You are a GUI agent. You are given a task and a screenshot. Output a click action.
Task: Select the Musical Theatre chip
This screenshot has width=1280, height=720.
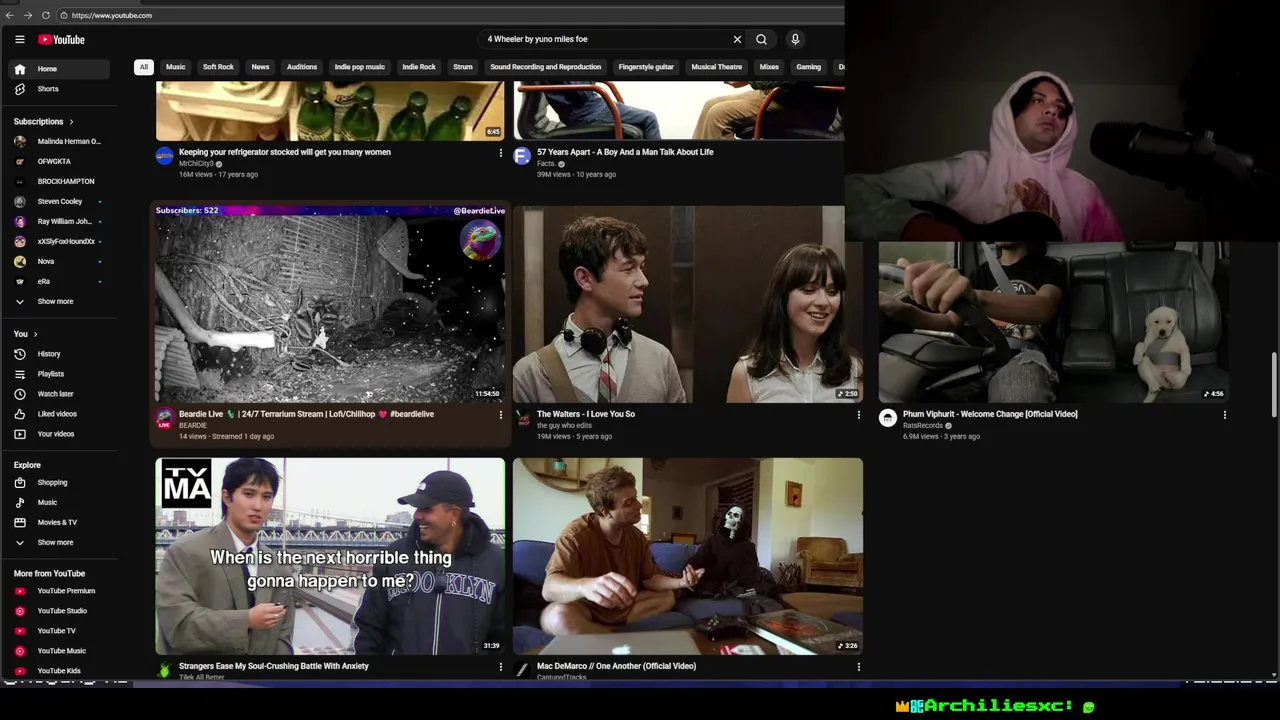pyautogui.click(x=717, y=67)
